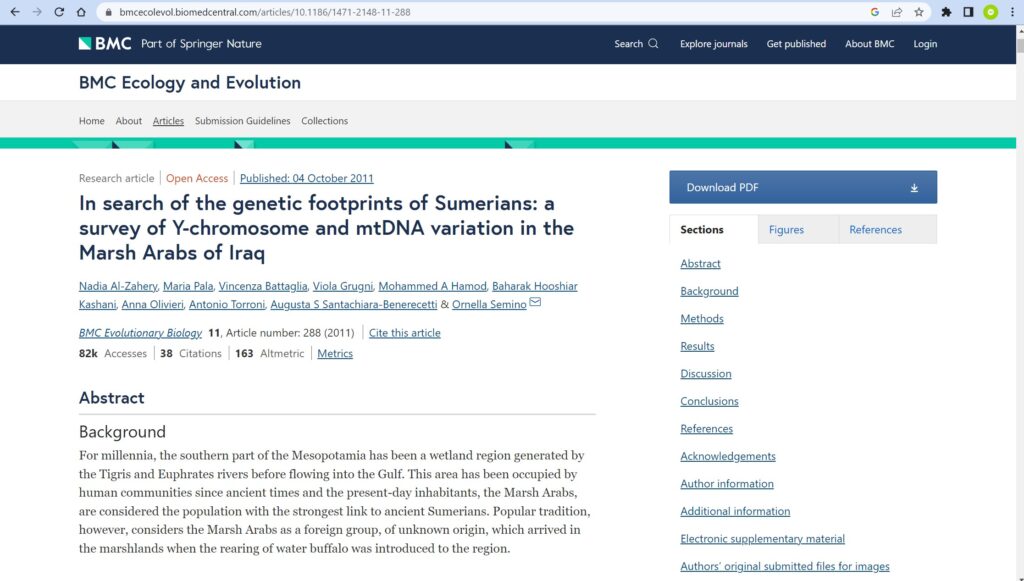Reload the page with refresh icon
This screenshot has width=1024, height=581.
pyautogui.click(x=59, y=12)
